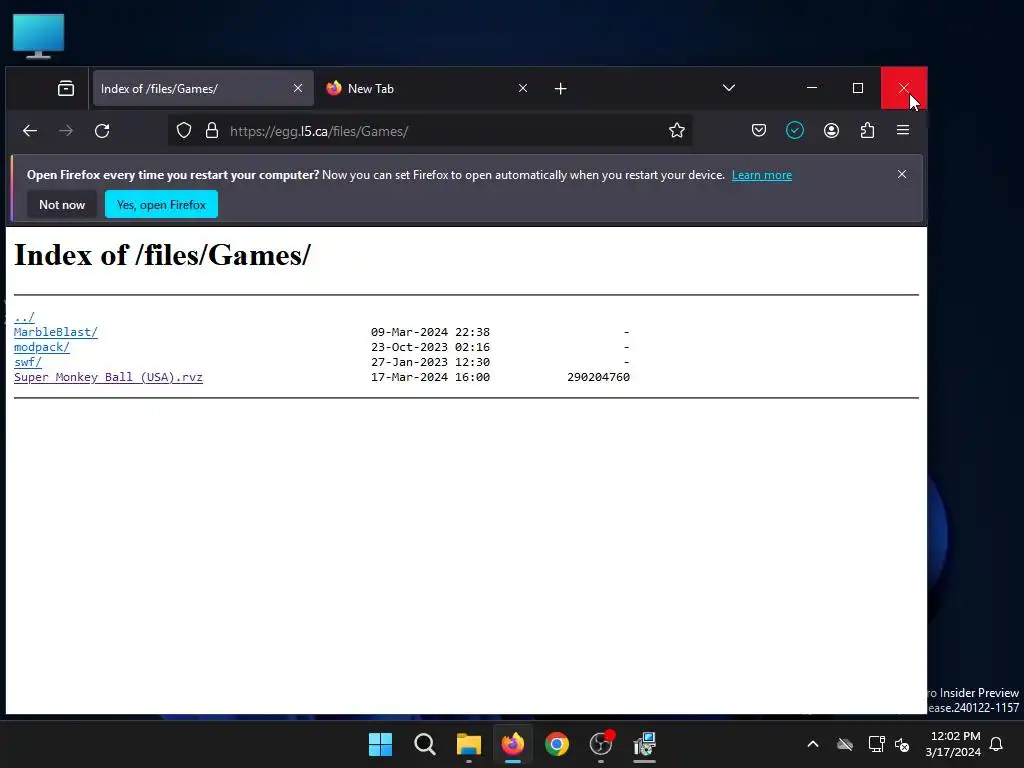Download Super Monkey Ball (USA).rvz
1024x768 pixels.
tap(108, 377)
